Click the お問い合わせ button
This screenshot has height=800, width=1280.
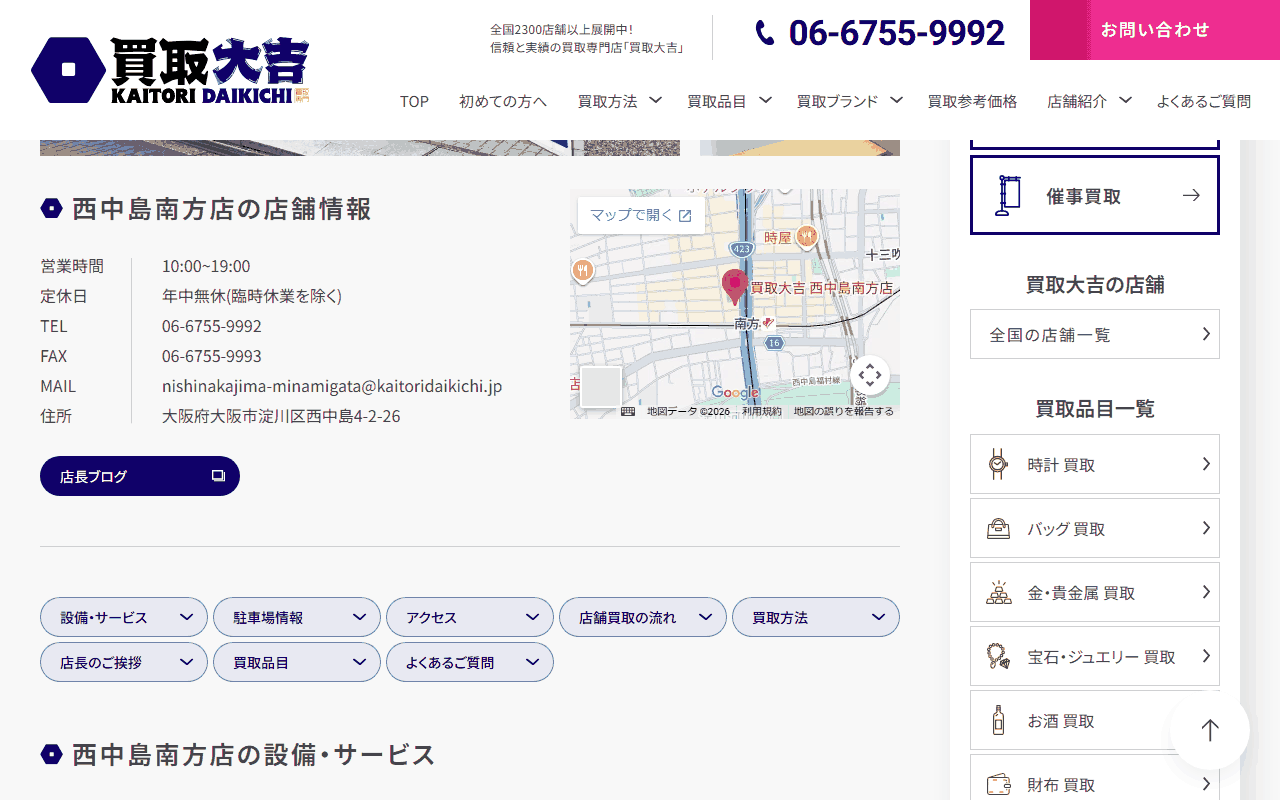pyautogui.click(x=1155, y=30)
